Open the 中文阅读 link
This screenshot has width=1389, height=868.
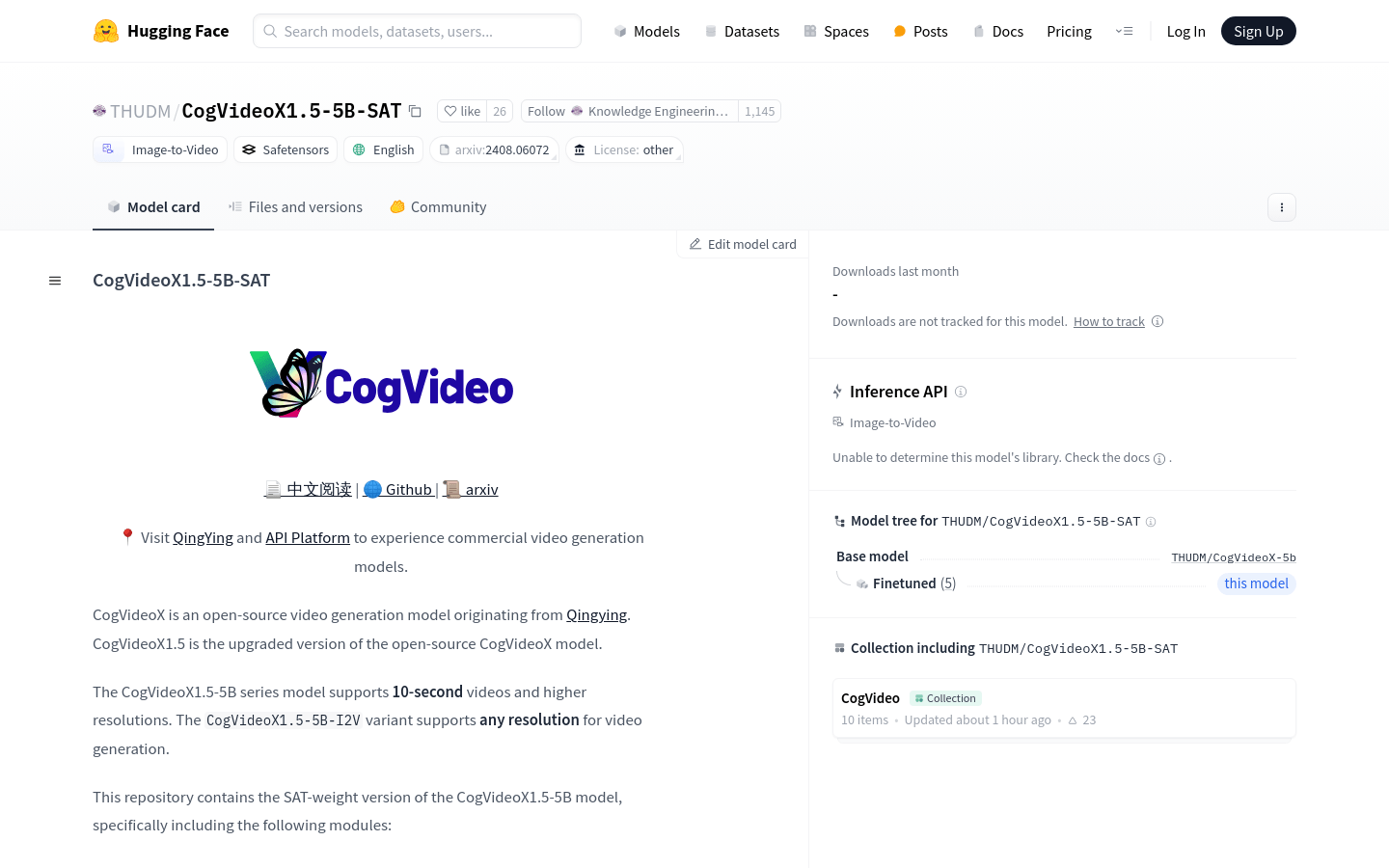(x=308, y=489)
